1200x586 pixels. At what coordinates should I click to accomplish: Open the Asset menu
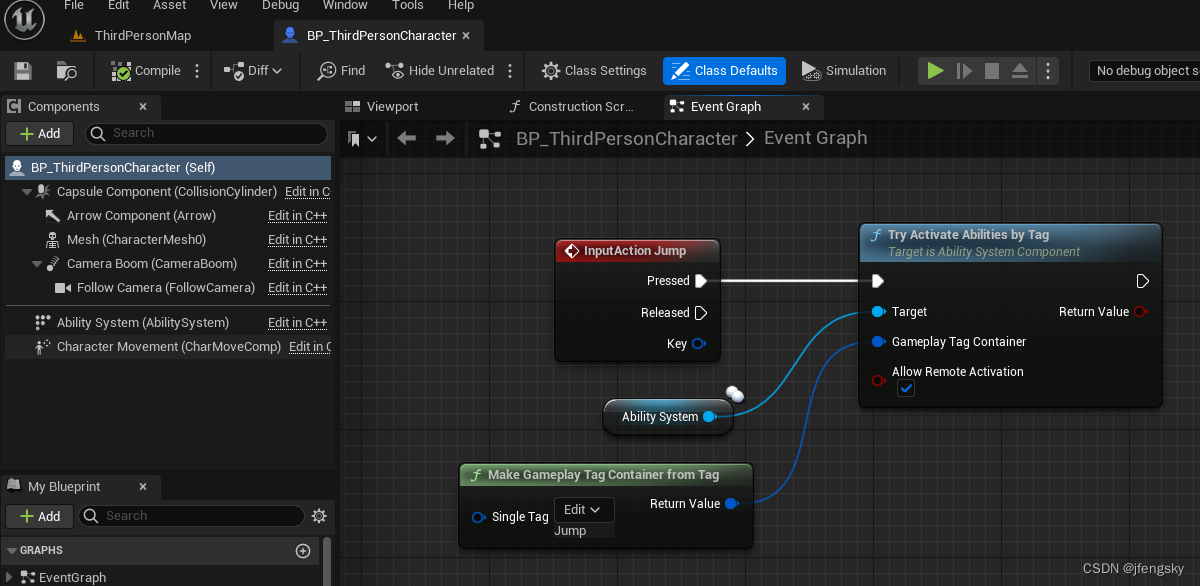point(169,5)
